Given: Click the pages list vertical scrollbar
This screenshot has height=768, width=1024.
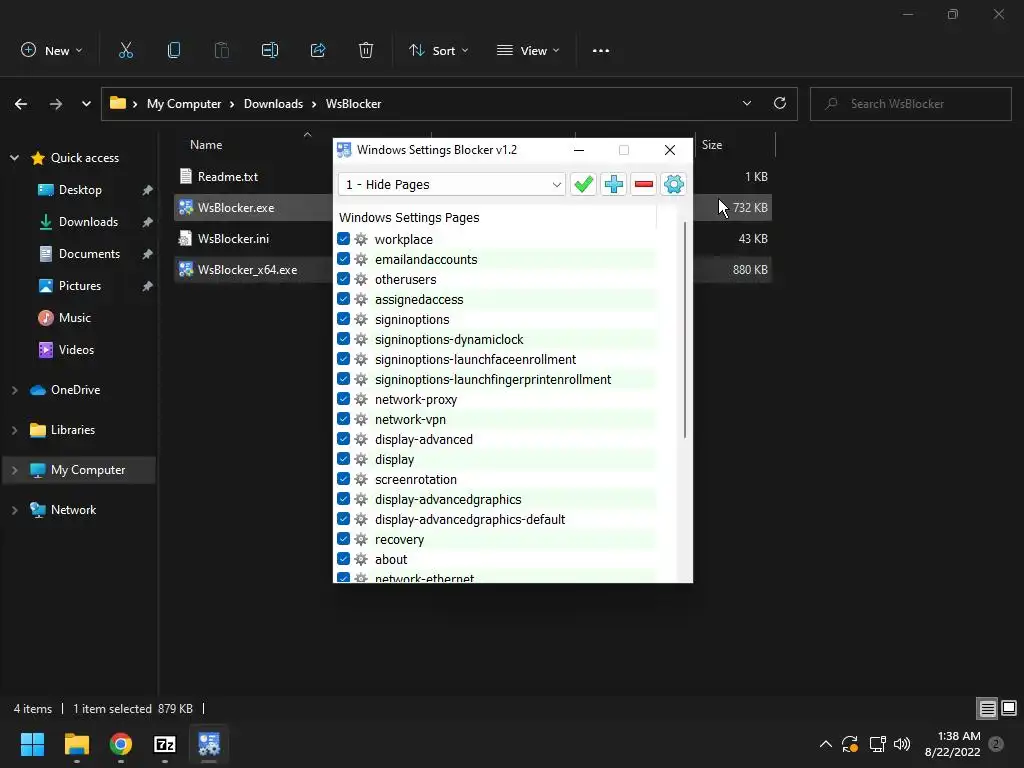Looking at the screenshot, I should [685, 330].
